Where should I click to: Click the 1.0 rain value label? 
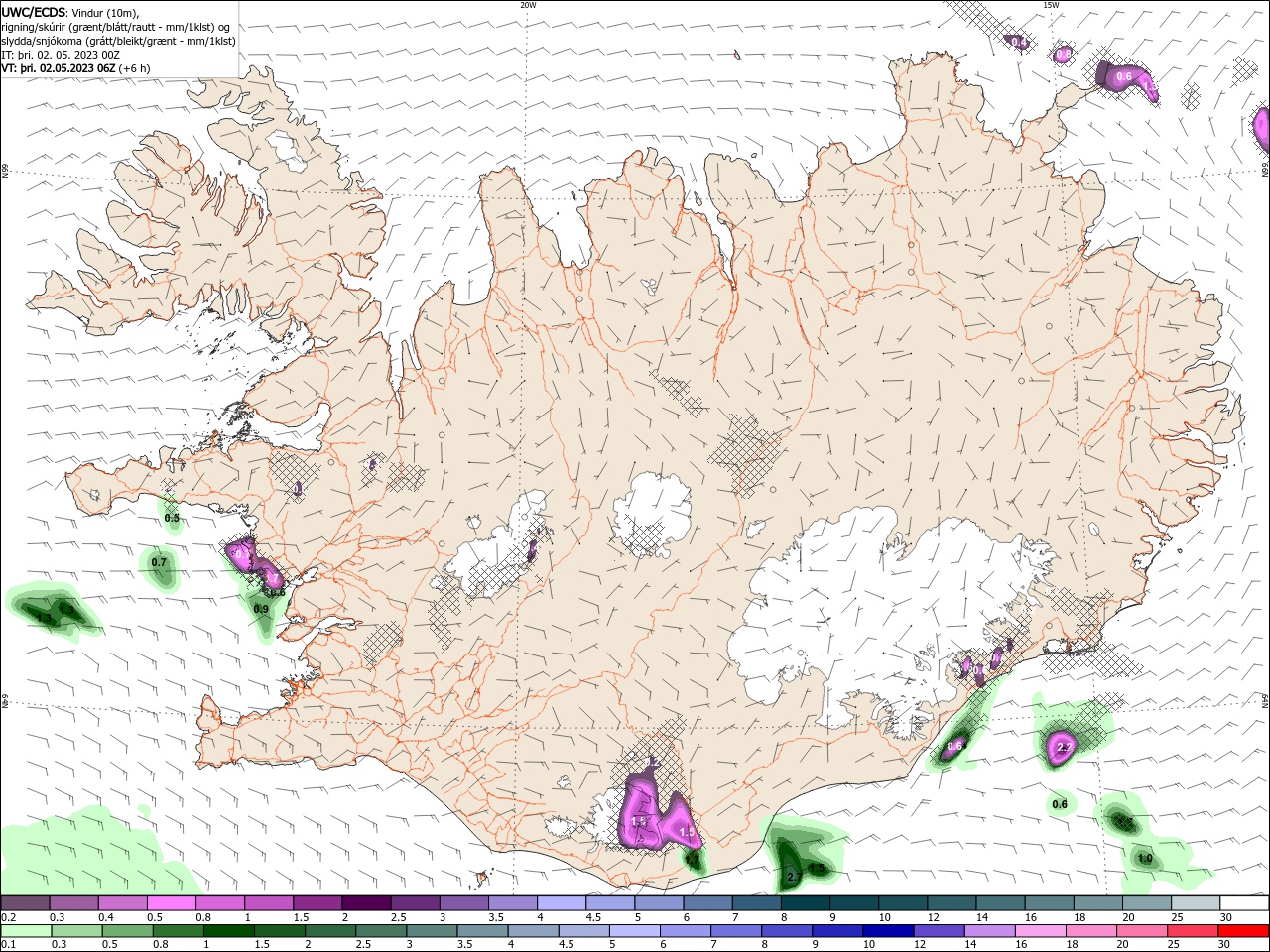click(x=1145, y=859)
